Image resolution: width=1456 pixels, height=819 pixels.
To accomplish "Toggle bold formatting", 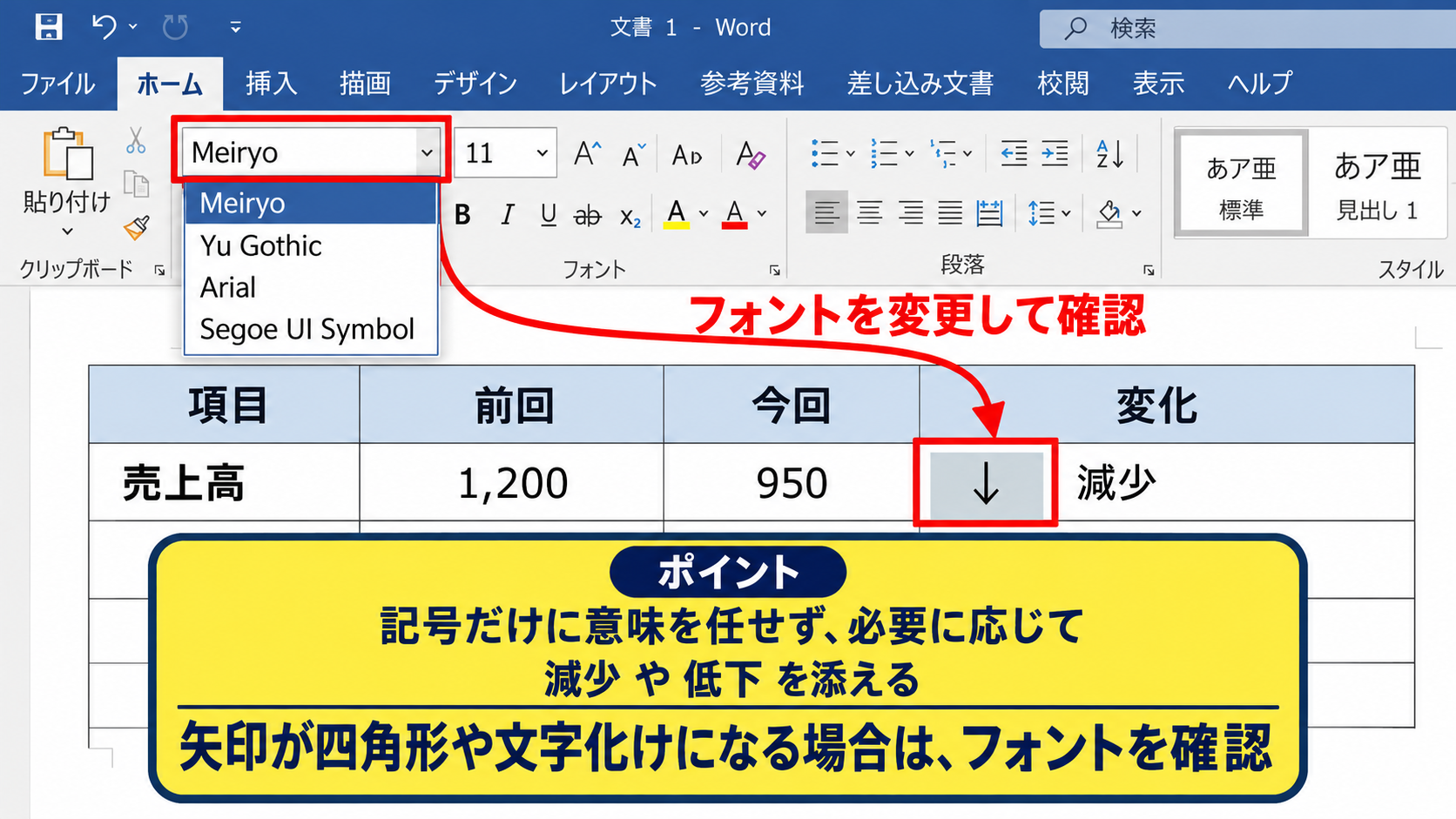I will (x=462, y=214).
